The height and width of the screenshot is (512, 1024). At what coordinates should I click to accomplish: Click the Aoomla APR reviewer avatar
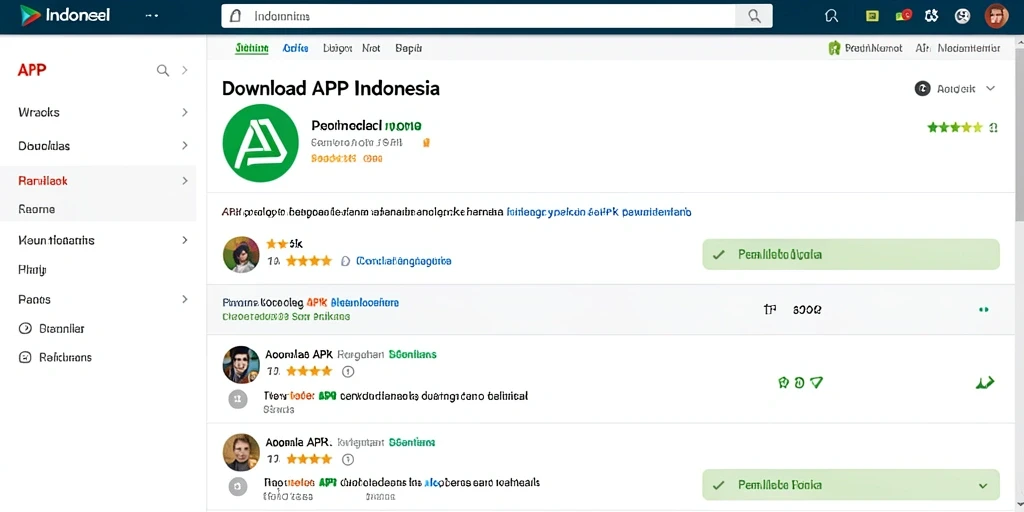(x=241, y=452)
